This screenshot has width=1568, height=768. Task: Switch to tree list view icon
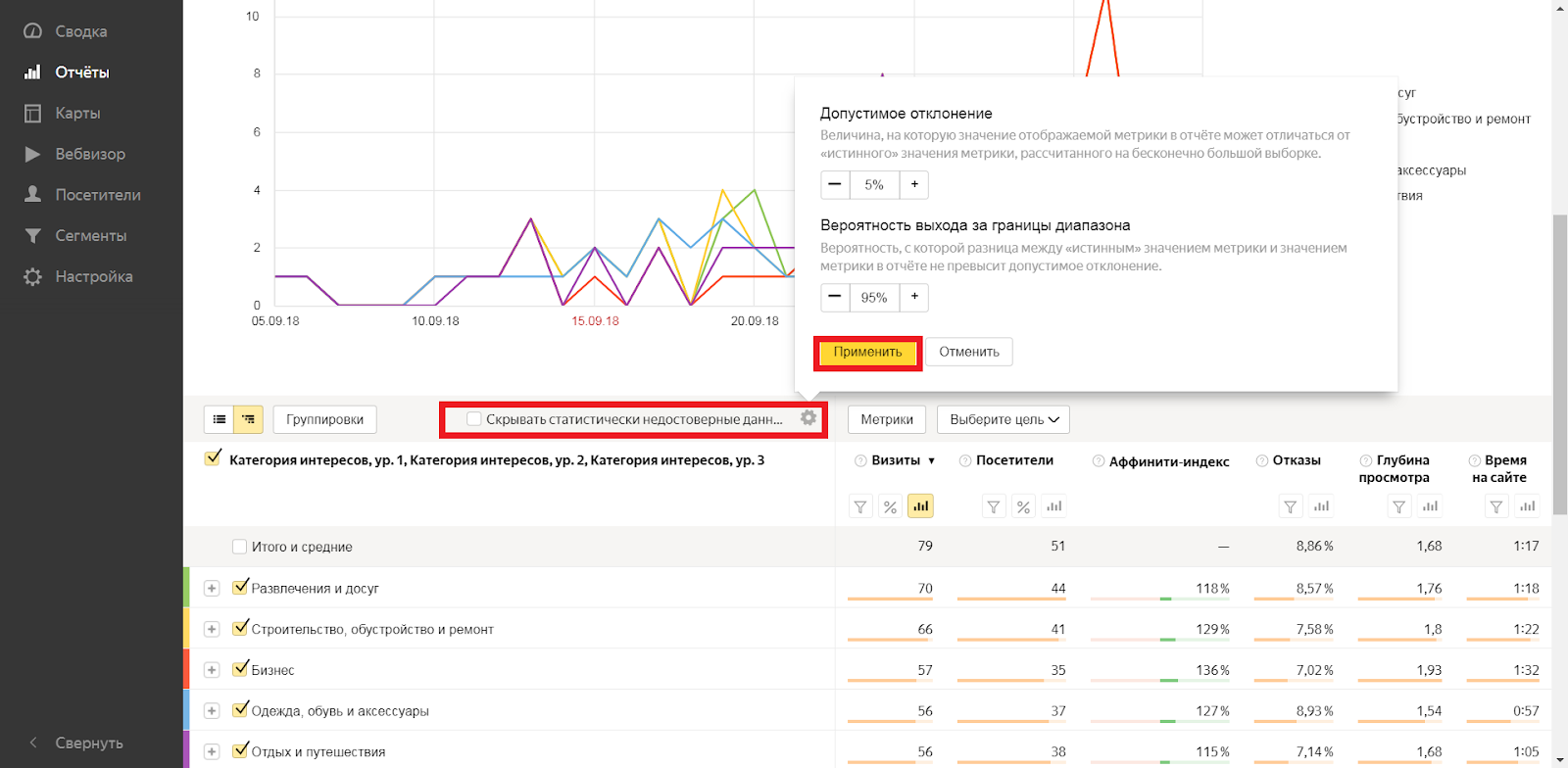(x=249, y=419)
